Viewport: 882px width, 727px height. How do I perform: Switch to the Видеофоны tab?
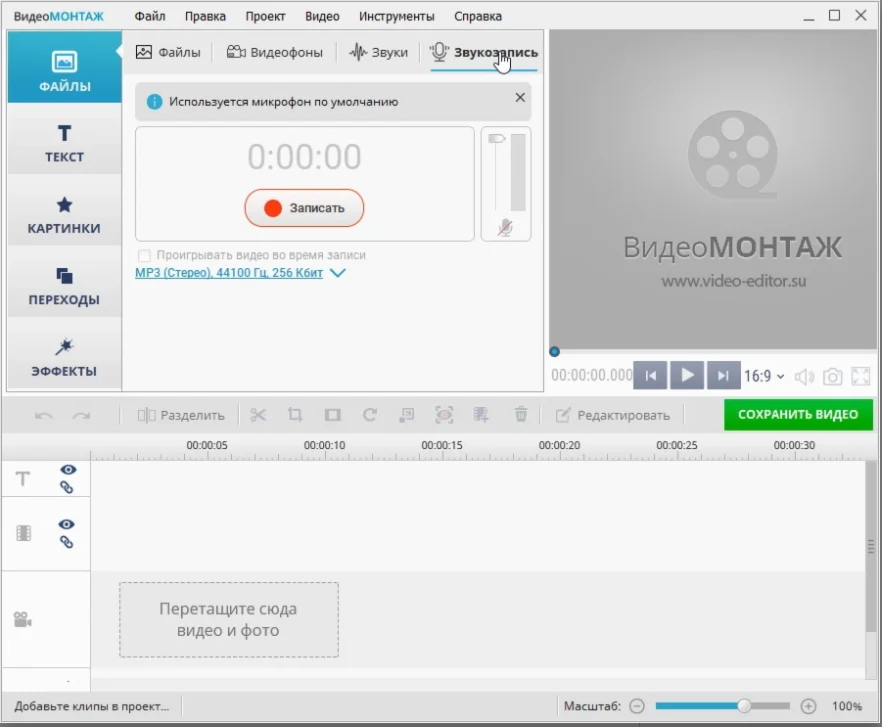(274, 52)
